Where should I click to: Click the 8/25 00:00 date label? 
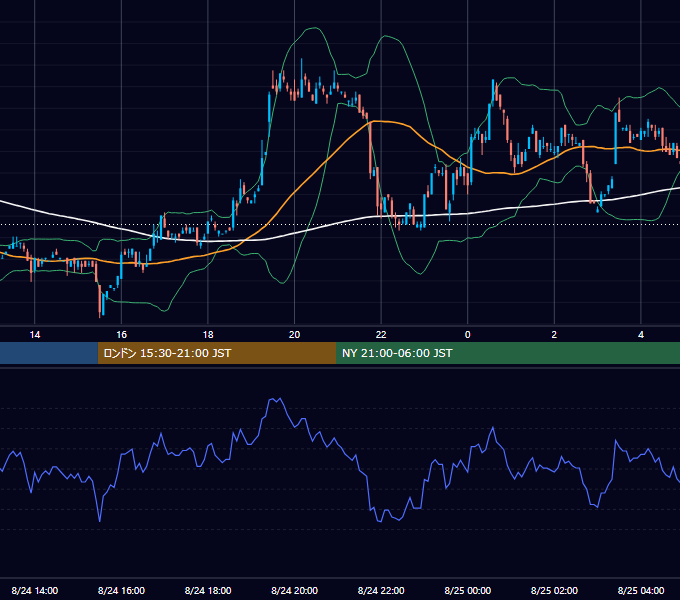point(468,590)
